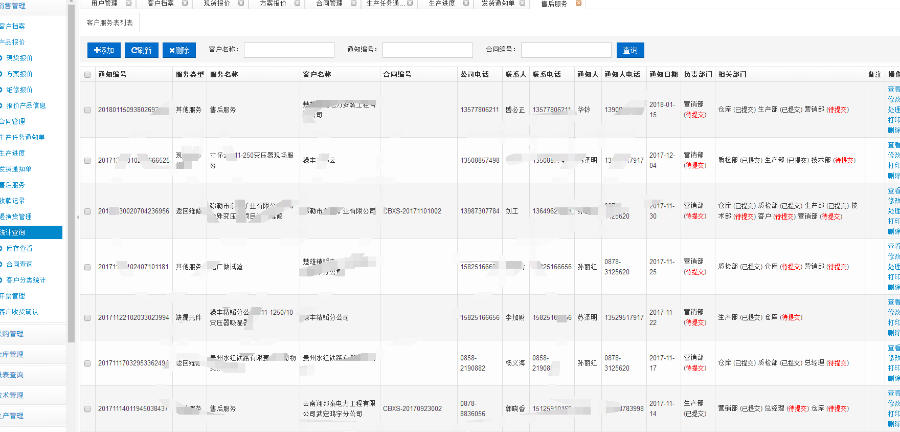
Task: Expand the 技术管理 sidebar section
Action: coord(32,395)
